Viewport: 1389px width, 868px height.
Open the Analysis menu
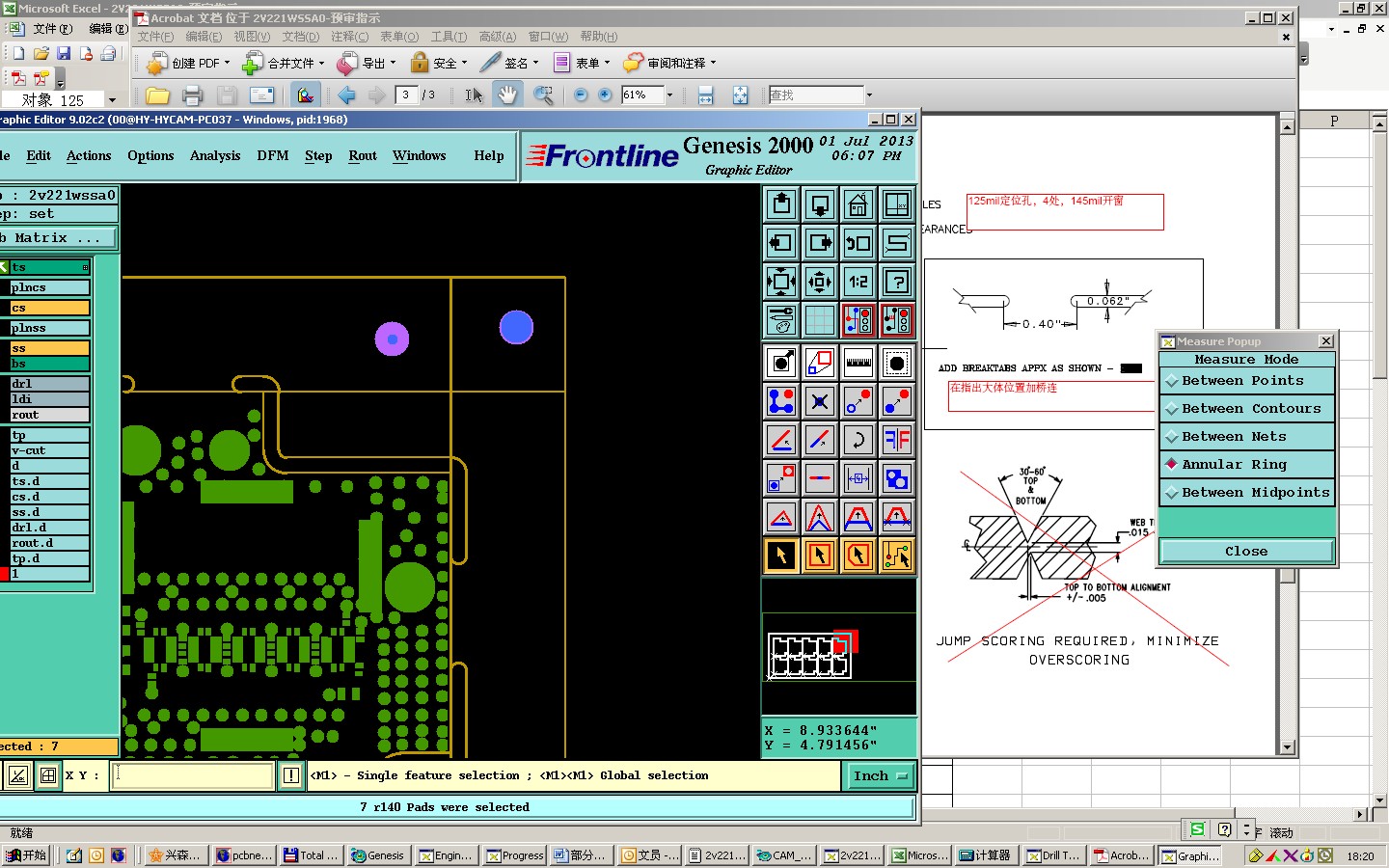(215, 156)
